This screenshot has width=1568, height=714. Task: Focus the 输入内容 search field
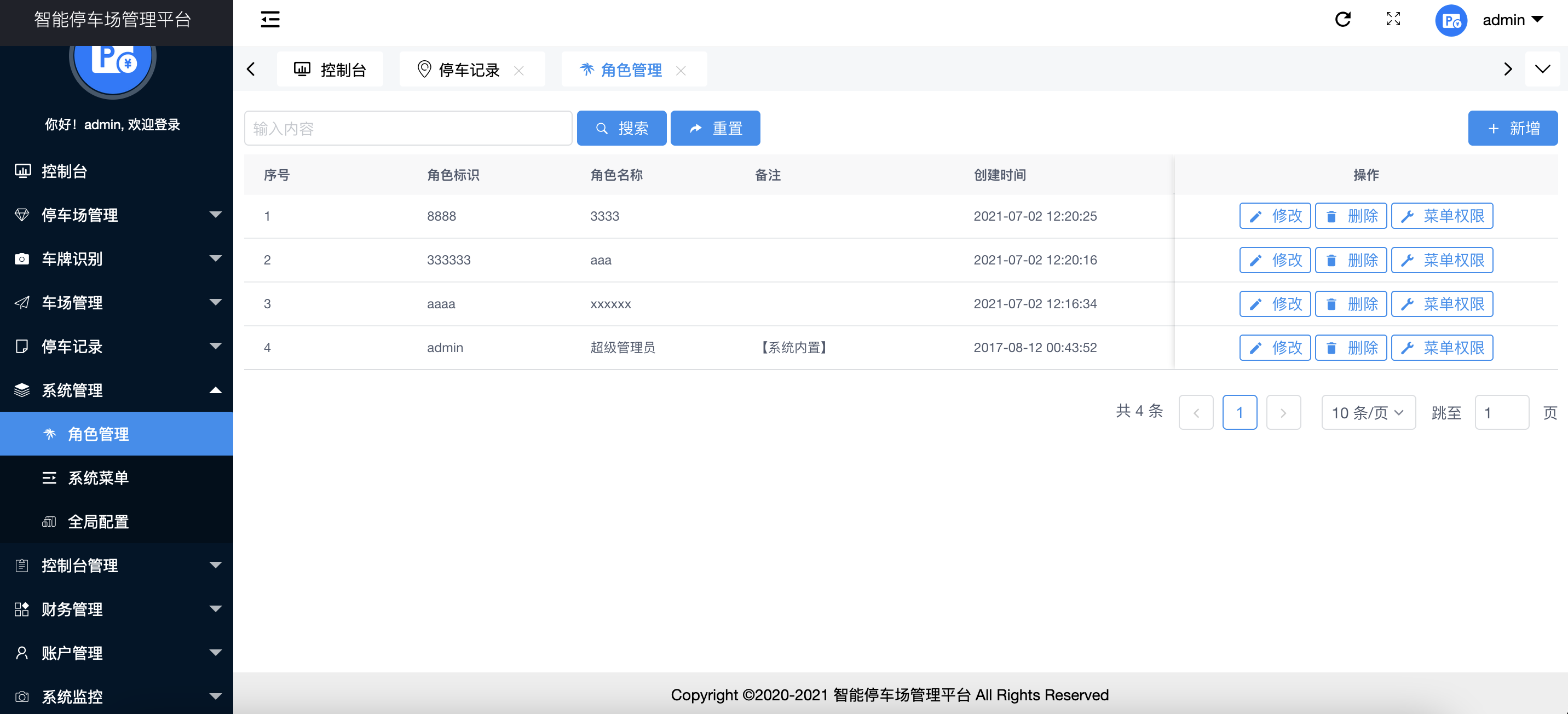[408, 129]
